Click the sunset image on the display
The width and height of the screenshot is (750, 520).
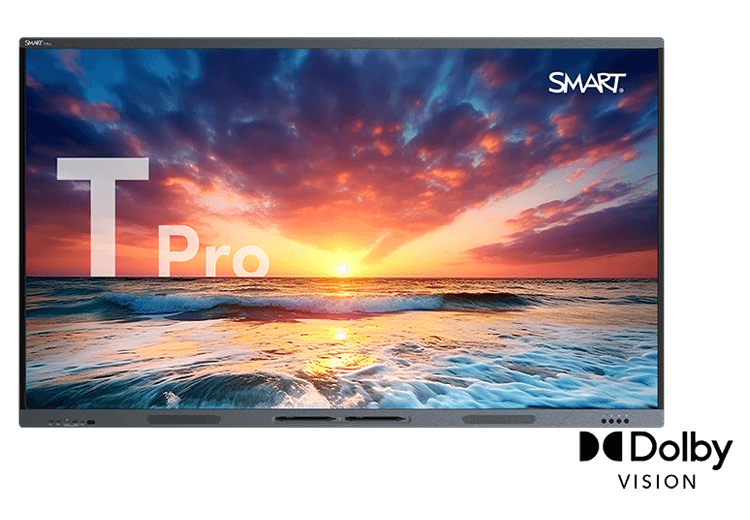(x=342, y=229)
